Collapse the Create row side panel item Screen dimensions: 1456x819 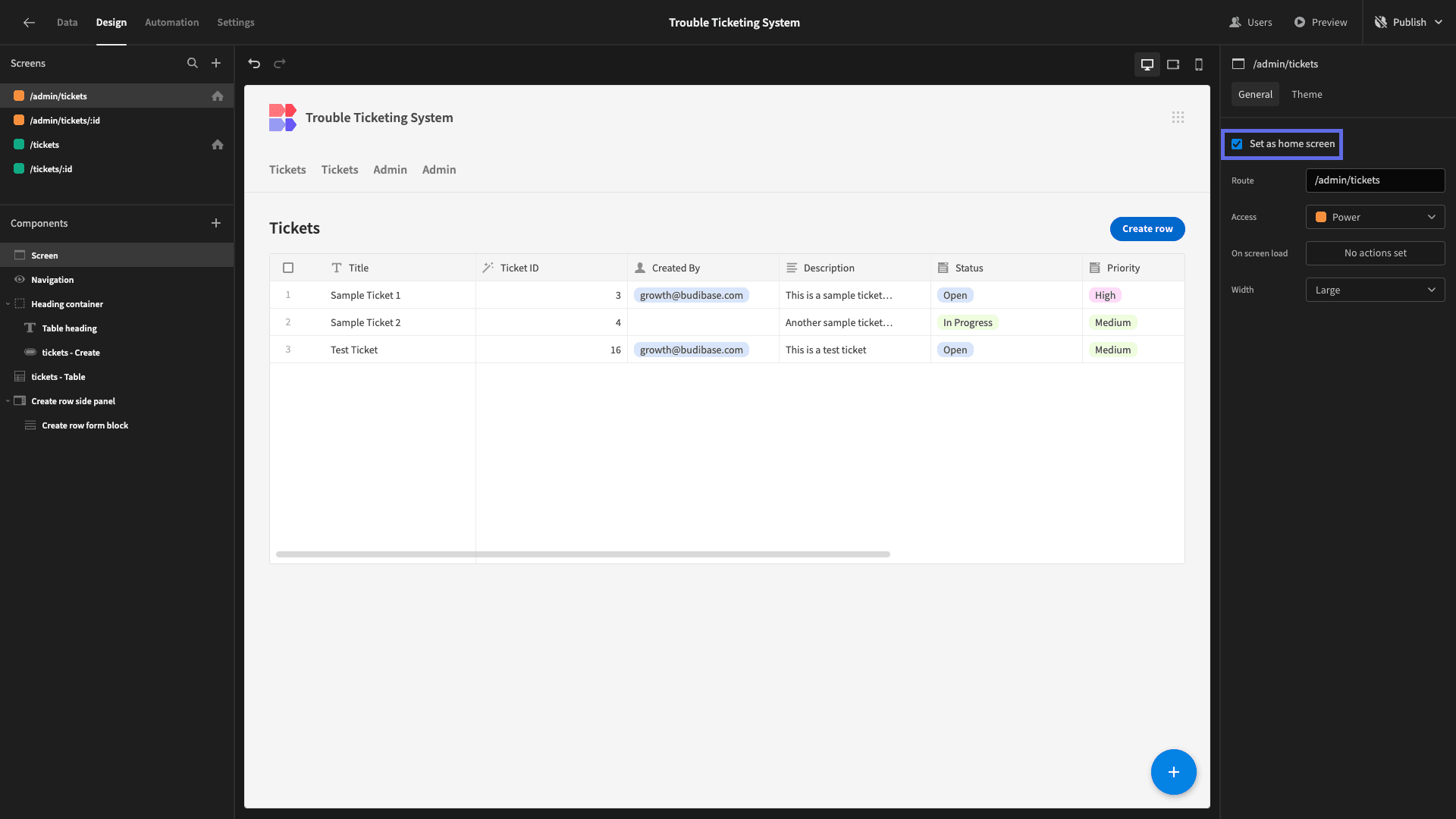pyautogui.click(x=8, y=401)
